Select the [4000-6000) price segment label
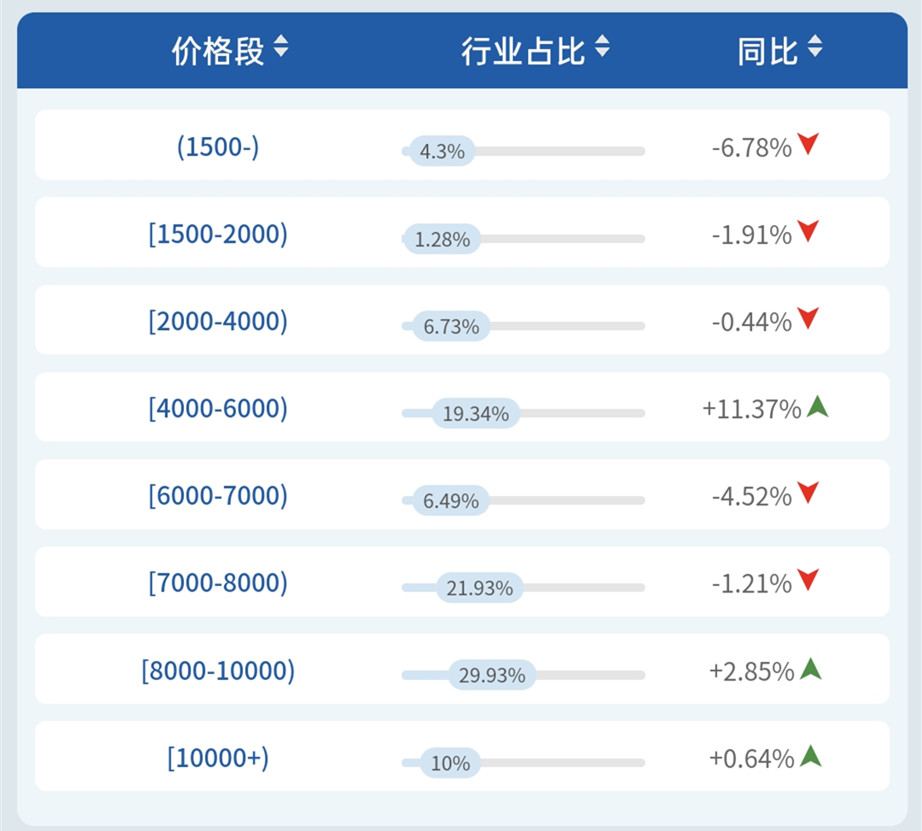 [218, 408]
